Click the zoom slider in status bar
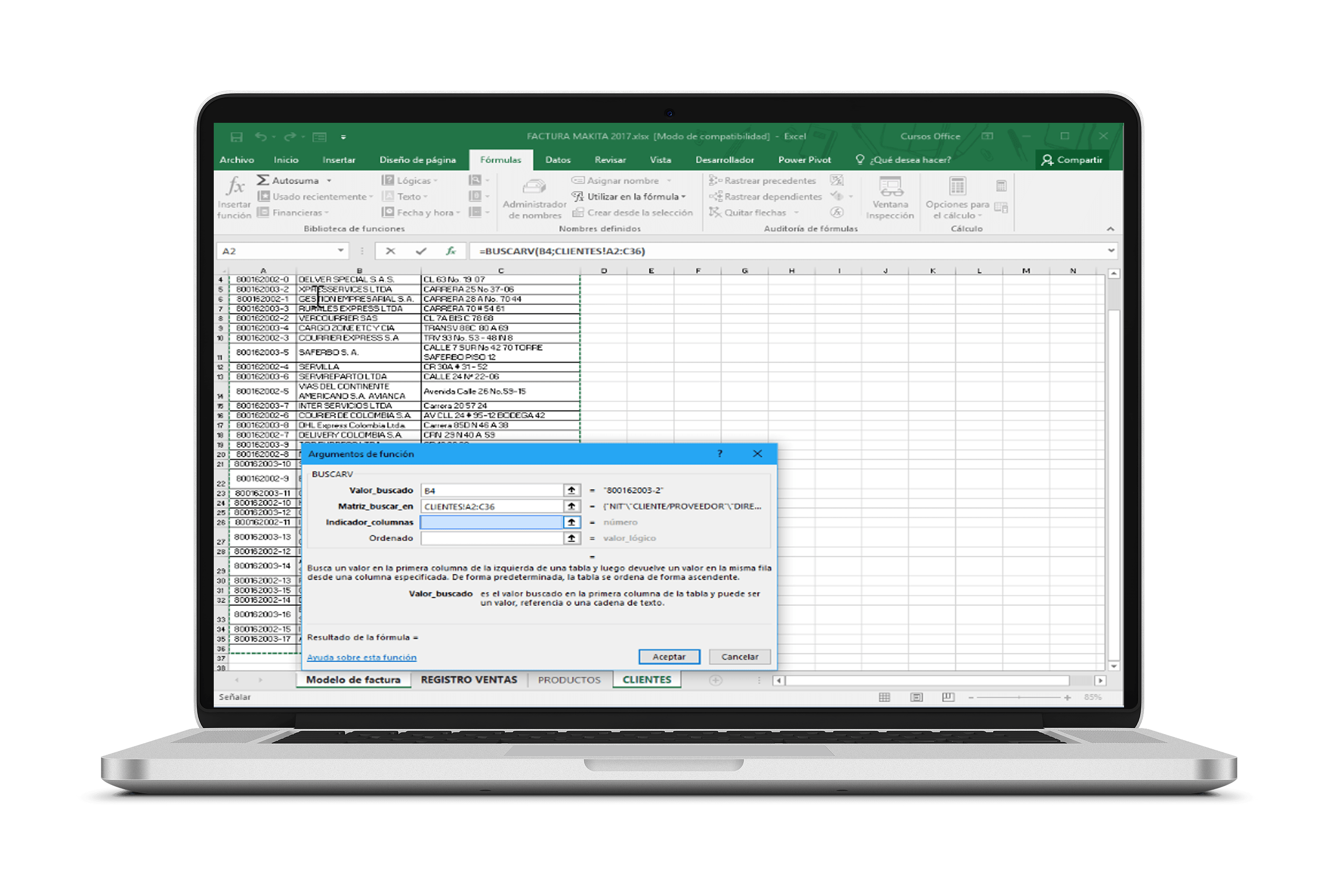This screenshot has height=896, width=1333. click(x=1018, y=697)
